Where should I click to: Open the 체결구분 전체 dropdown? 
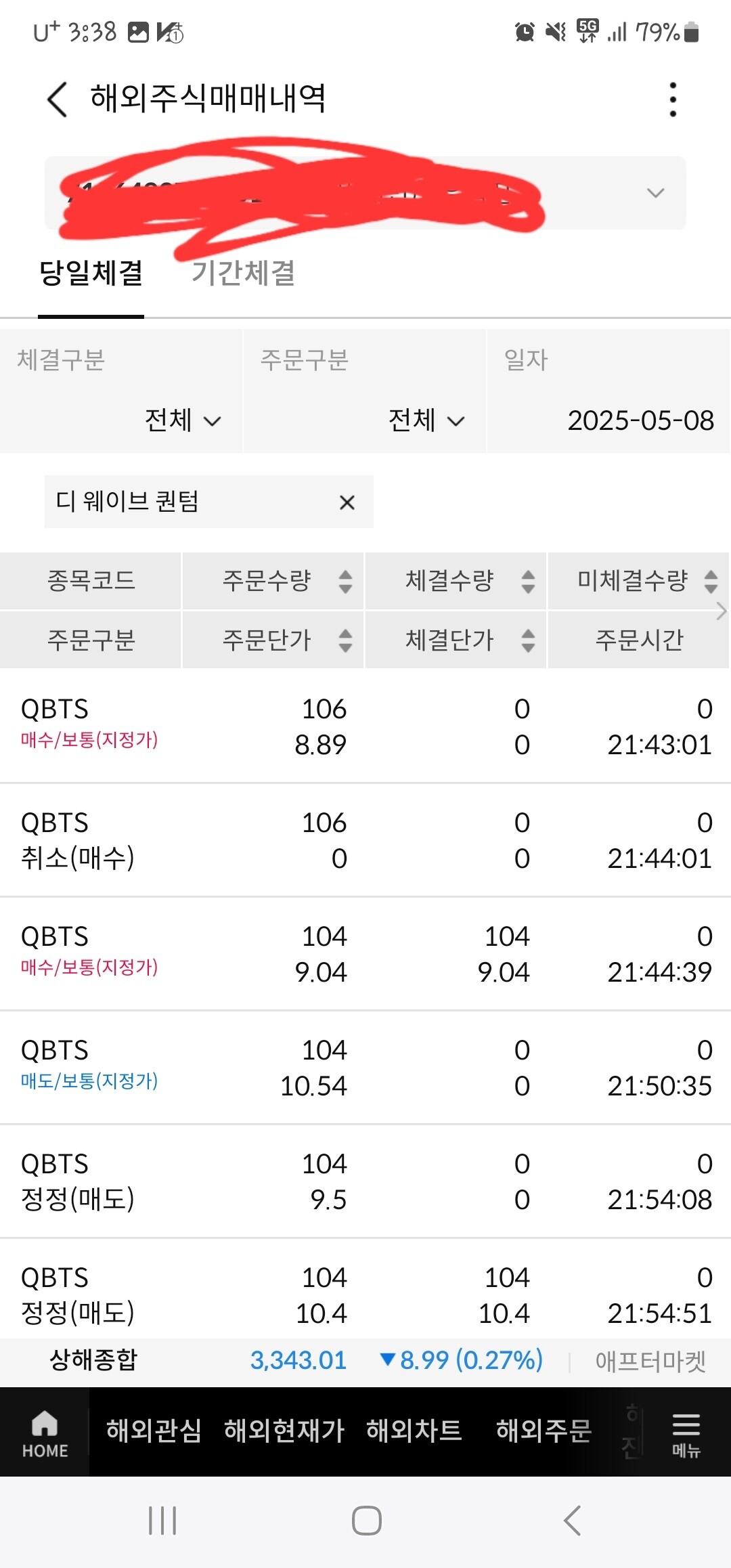(183, 420)
